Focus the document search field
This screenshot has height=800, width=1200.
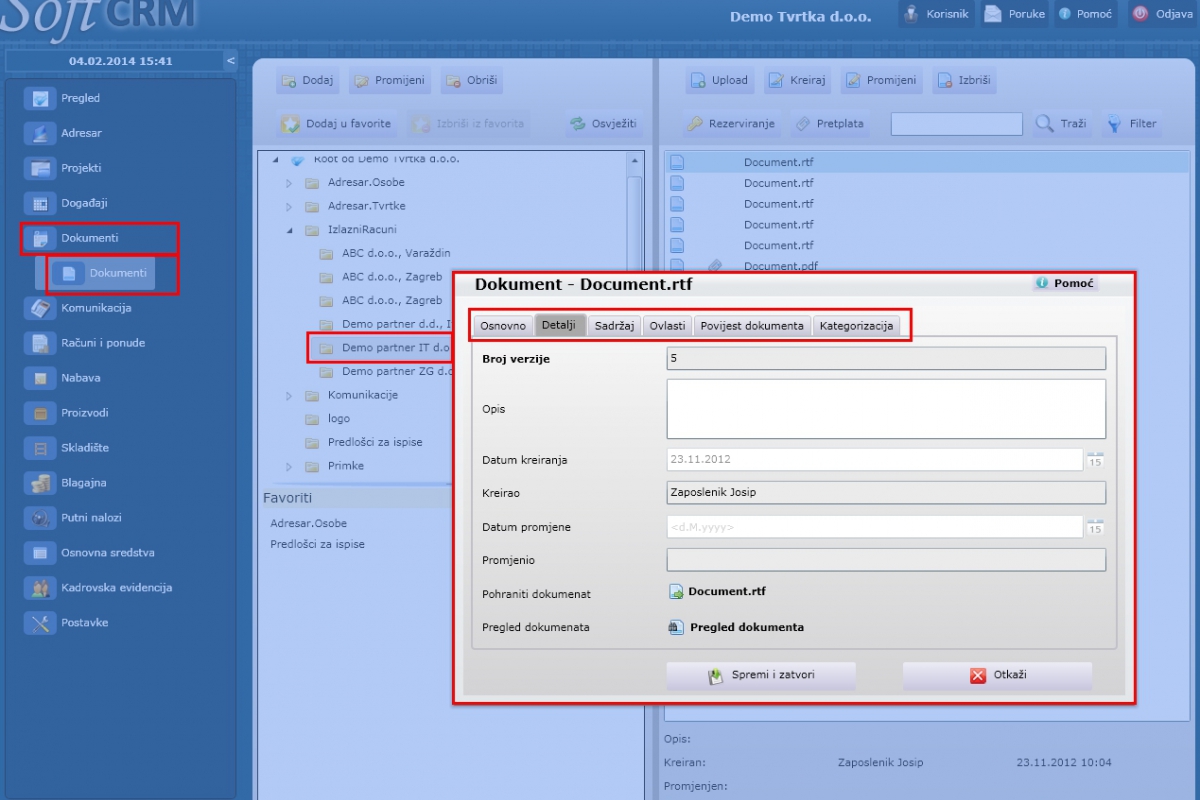[x=957, y=124]
